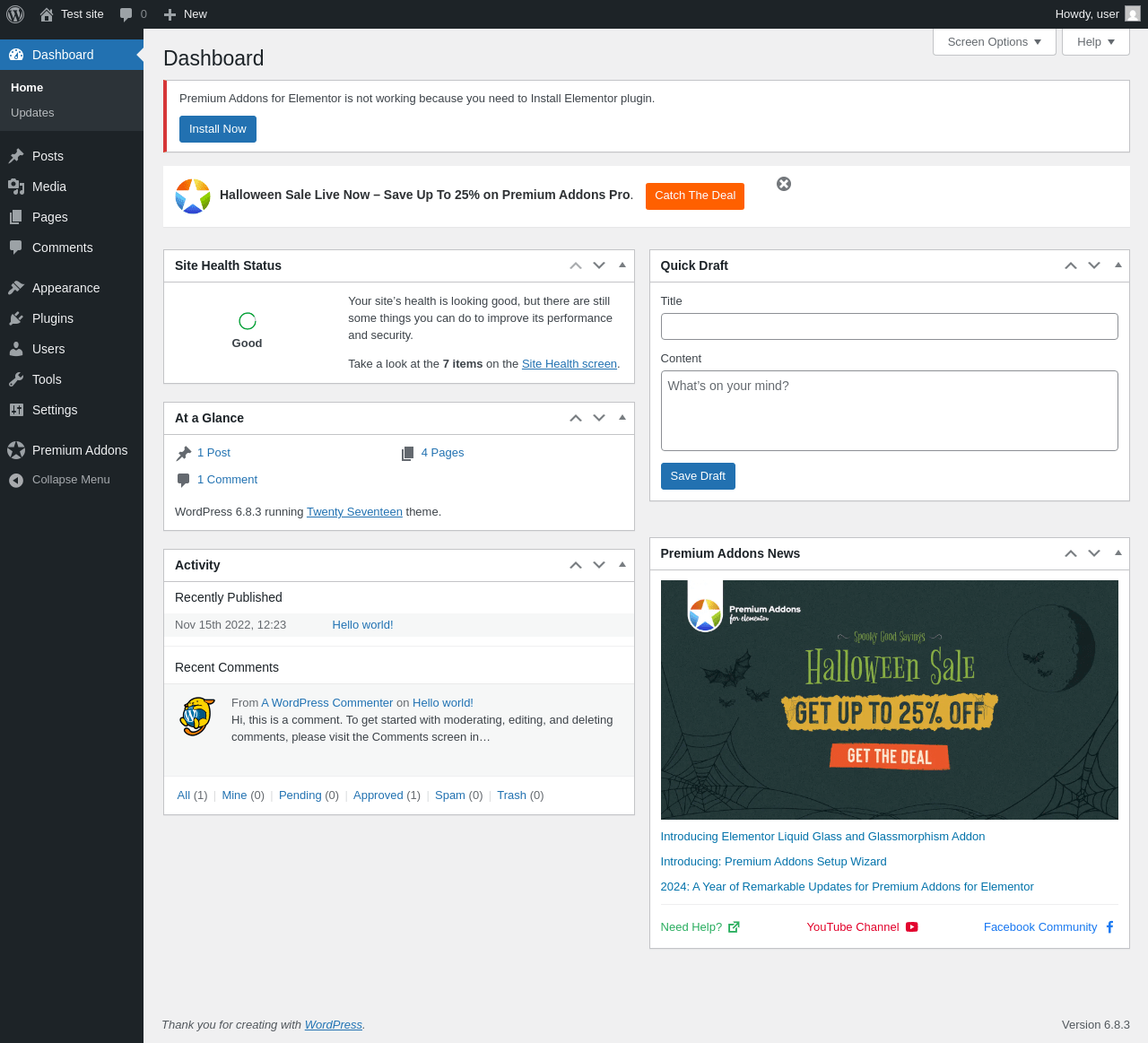The image size is (1148, 1043).
Task: Click the Dashboard gauge icon in sidebar
Action: (x=16, y=55)
